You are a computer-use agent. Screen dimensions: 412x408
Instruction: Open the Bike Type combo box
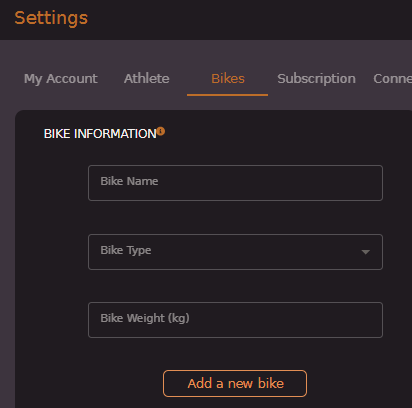(x=235, y=252)
